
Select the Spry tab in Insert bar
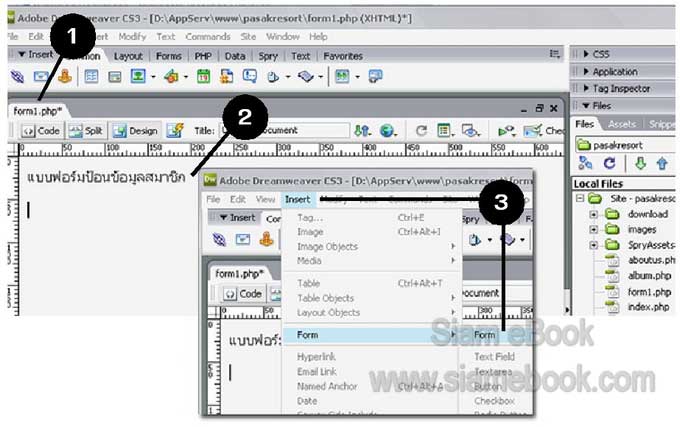coord(268,56)
